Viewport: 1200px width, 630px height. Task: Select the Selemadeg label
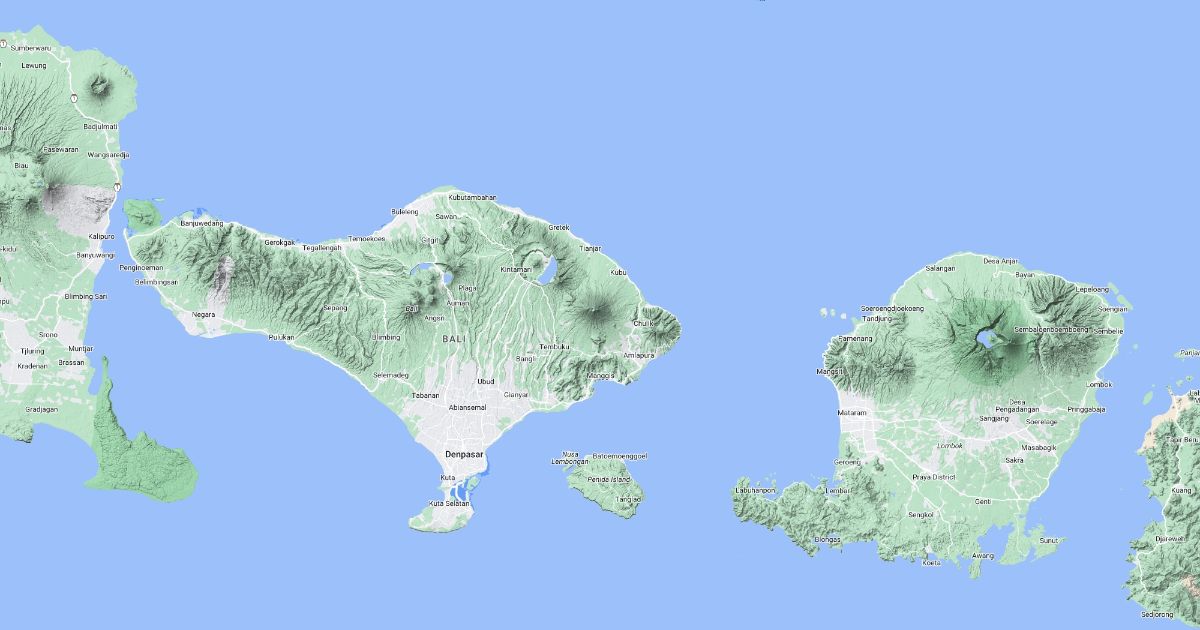click(391, 375)
